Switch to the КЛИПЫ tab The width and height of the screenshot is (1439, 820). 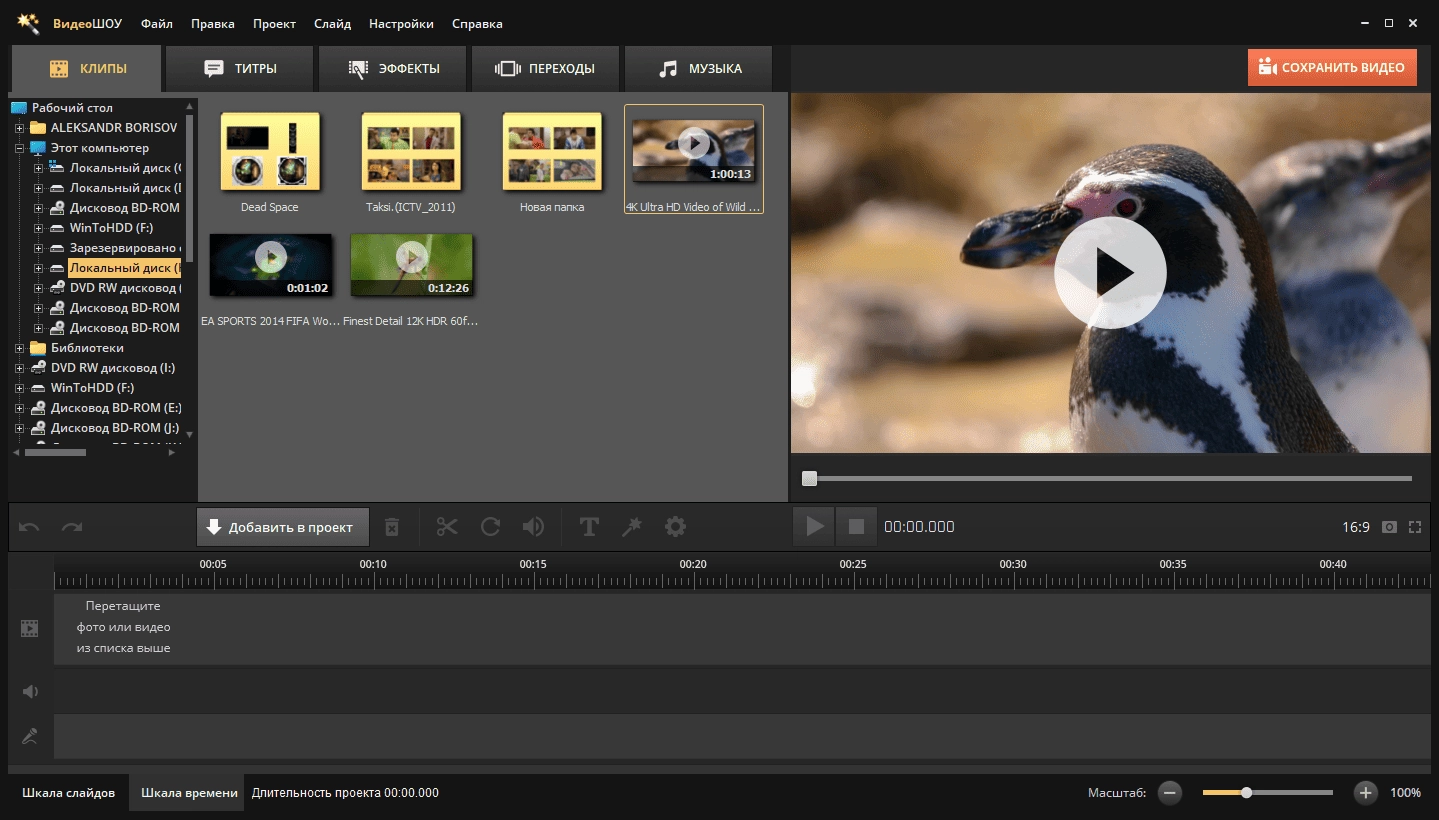tap(86, 69)
